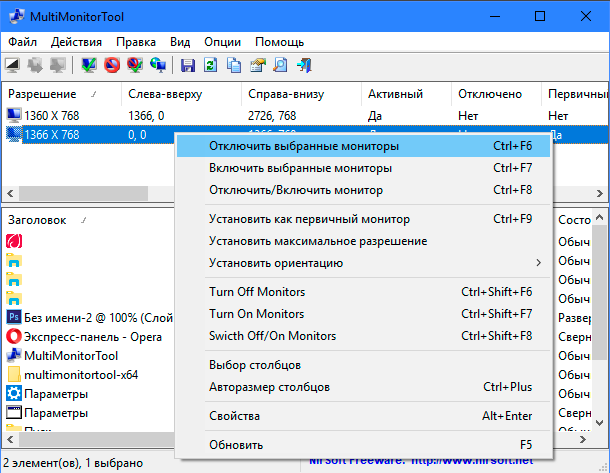The height and width of the screenshot is (473, 610).
Task: Choose Turn On Monitors
Action: point(363,314)
